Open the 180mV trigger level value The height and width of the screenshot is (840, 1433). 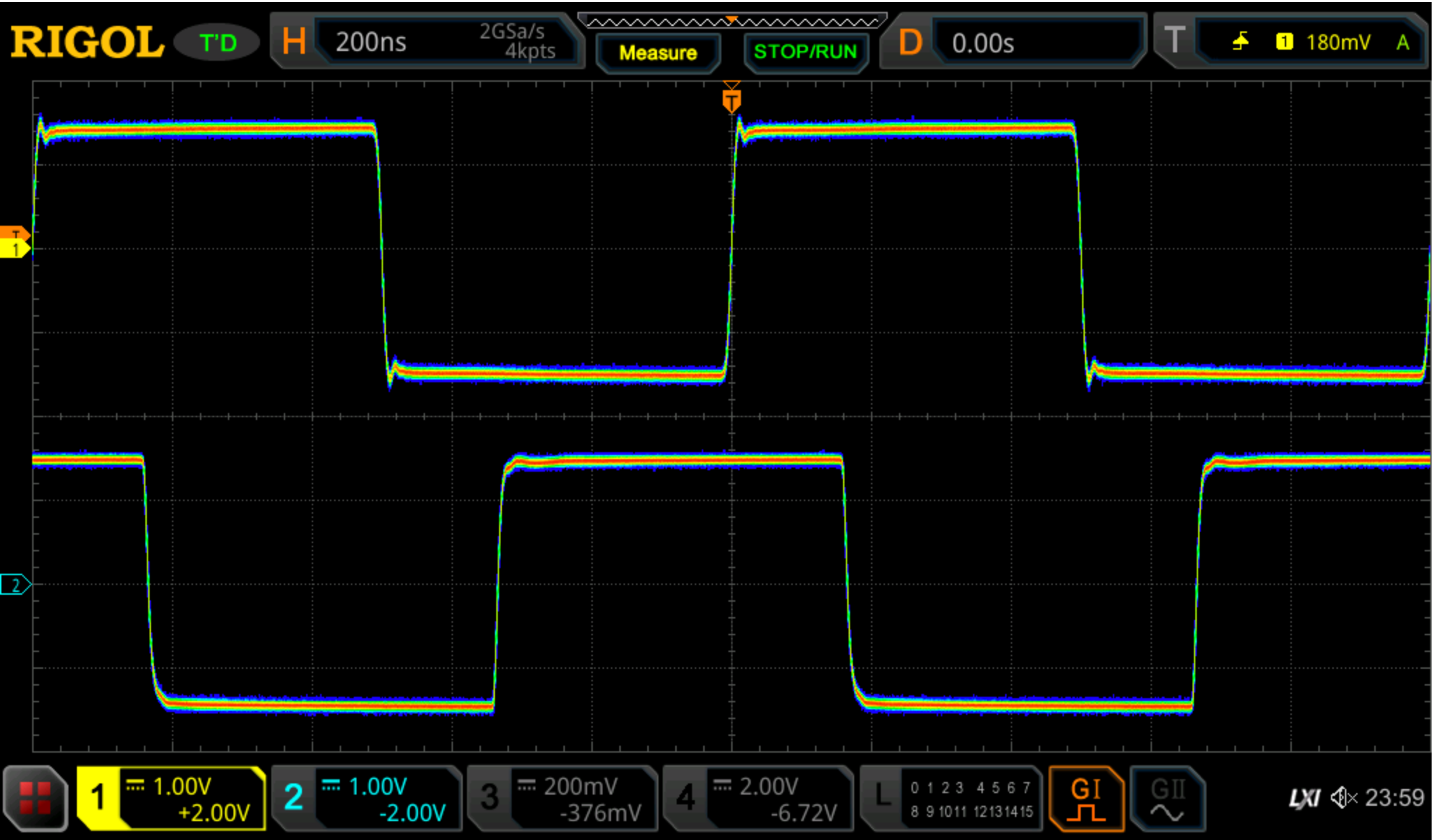1338,43
